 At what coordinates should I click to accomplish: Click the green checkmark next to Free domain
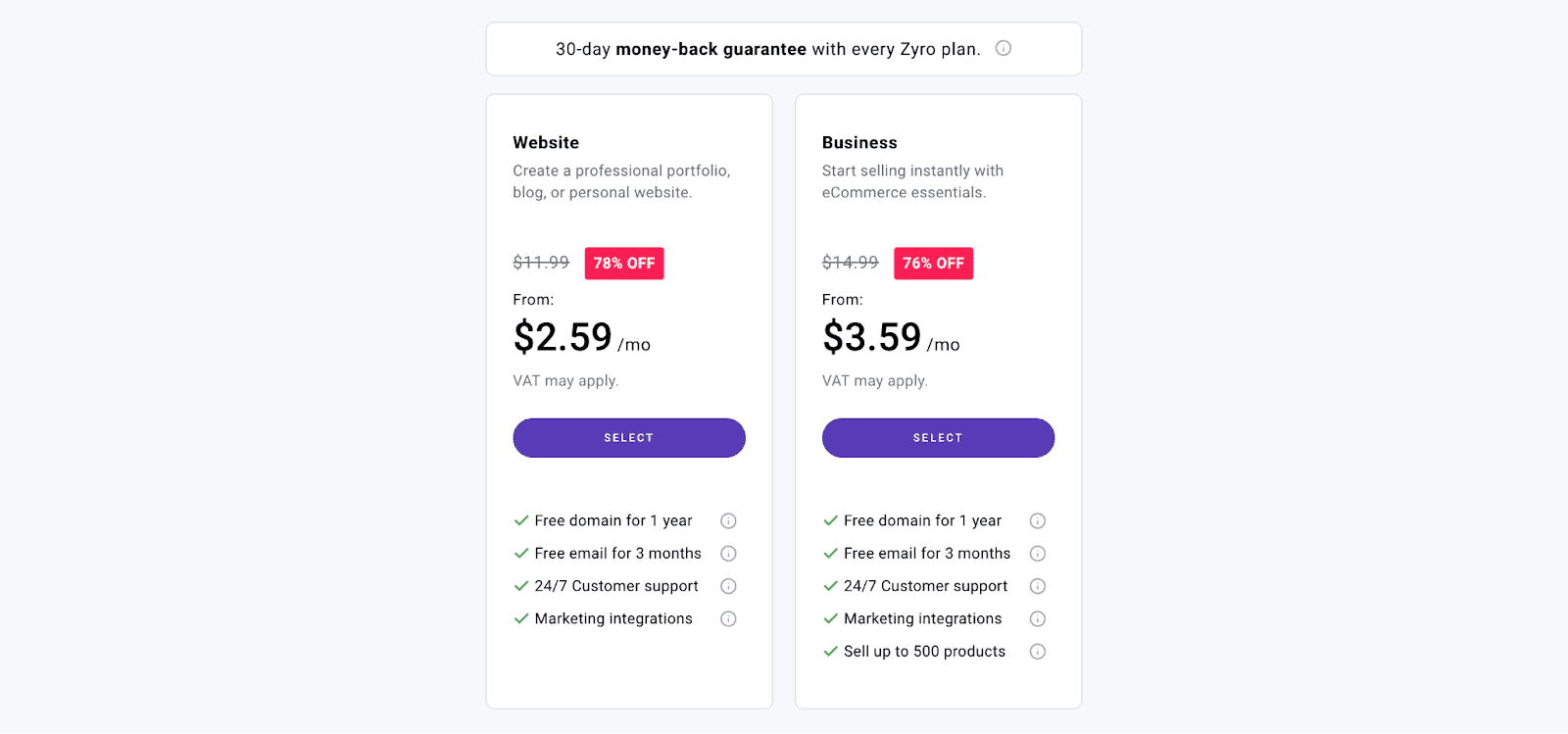coord(520,520)
